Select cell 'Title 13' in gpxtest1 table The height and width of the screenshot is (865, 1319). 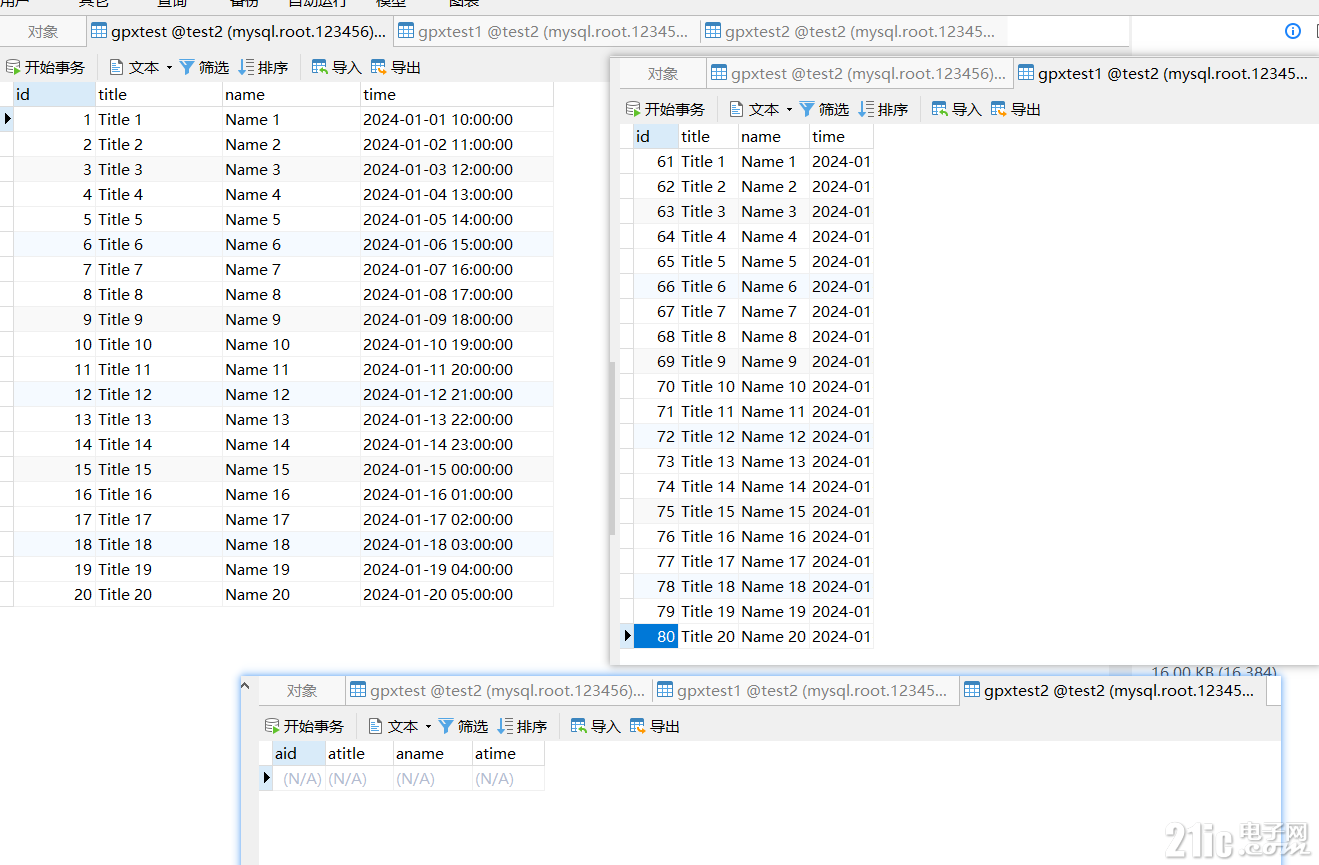point(708,461)
